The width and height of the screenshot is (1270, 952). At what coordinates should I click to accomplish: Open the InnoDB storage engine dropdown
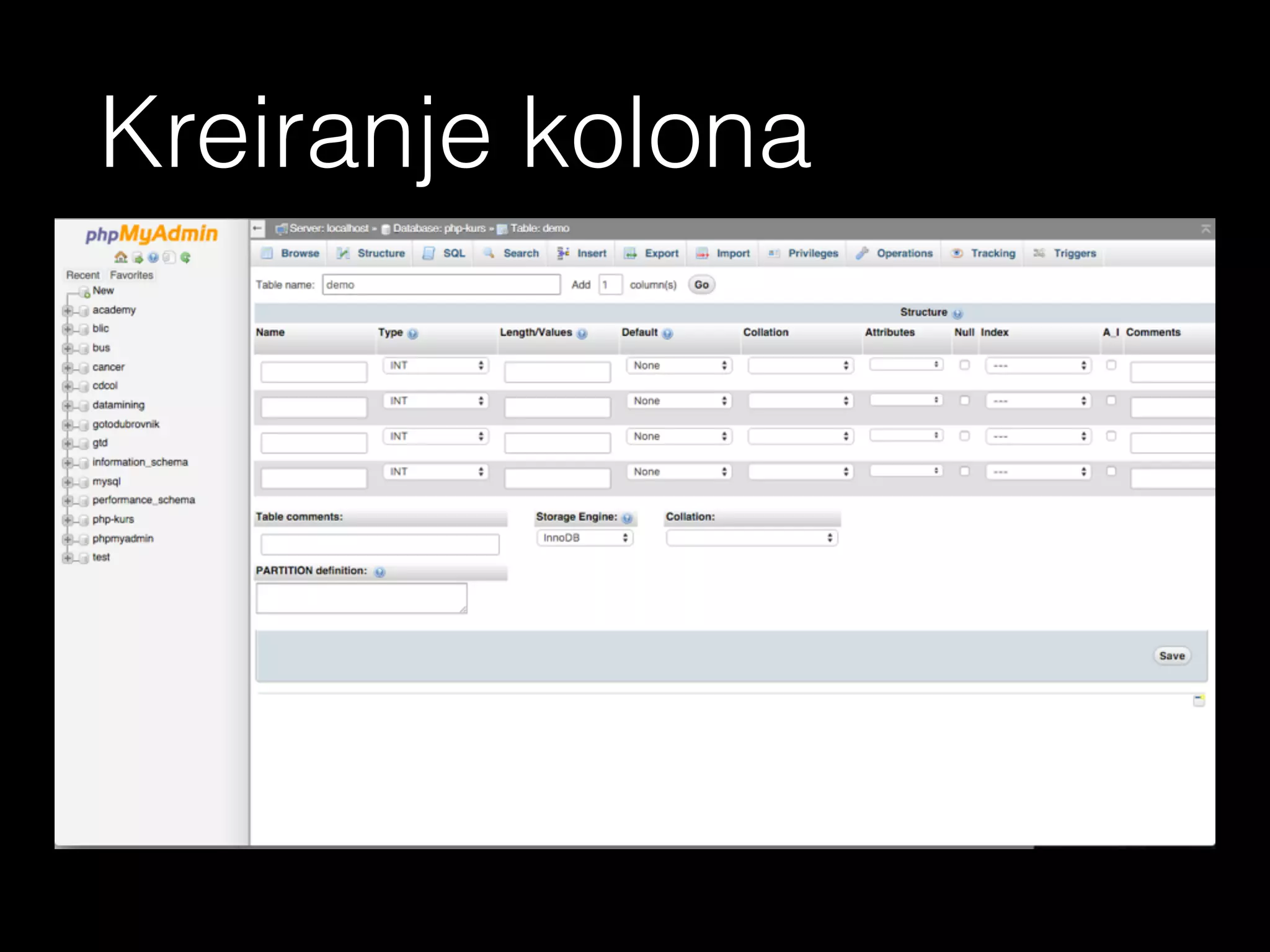tap(584, 538)
